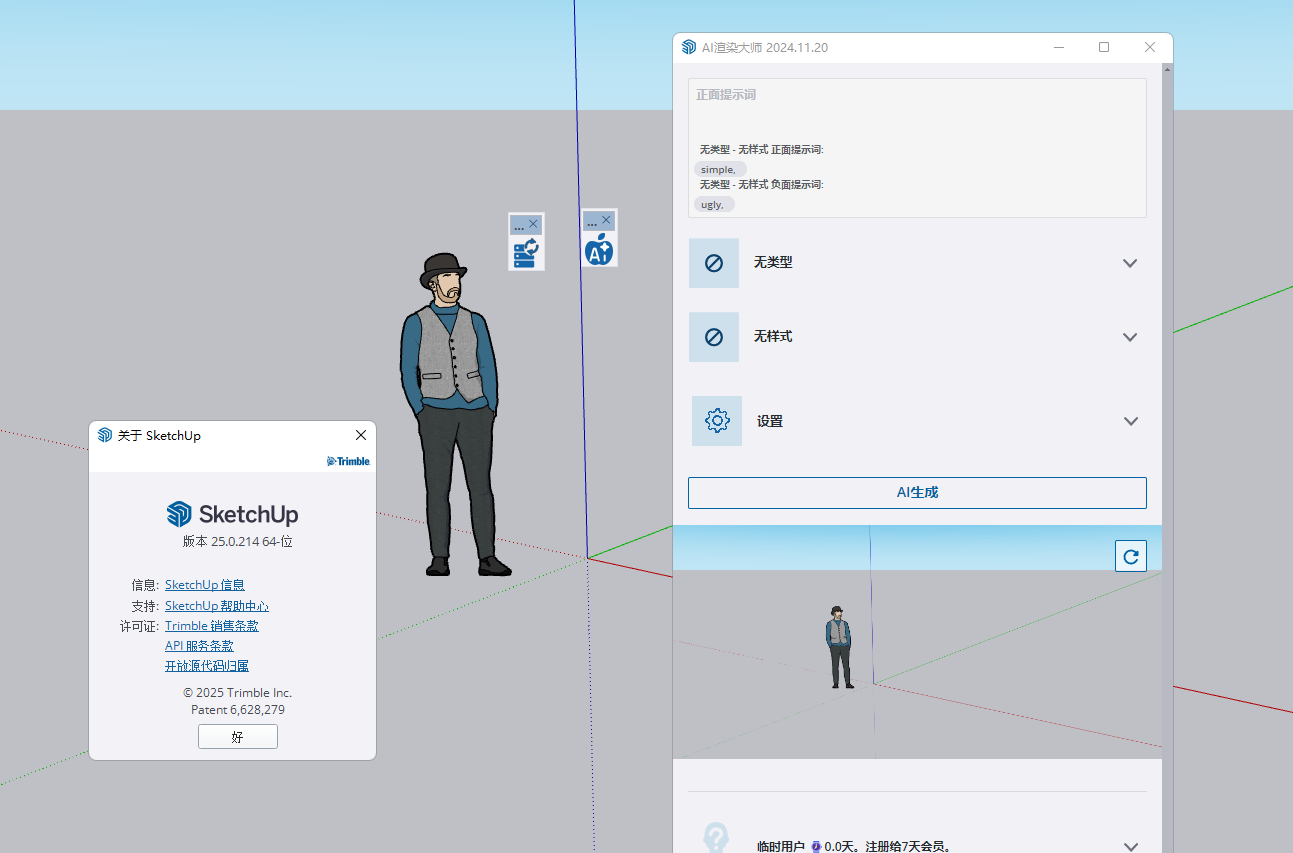
Task: Click the Trimble logo in the About dialog
Action: click(348, 461)
